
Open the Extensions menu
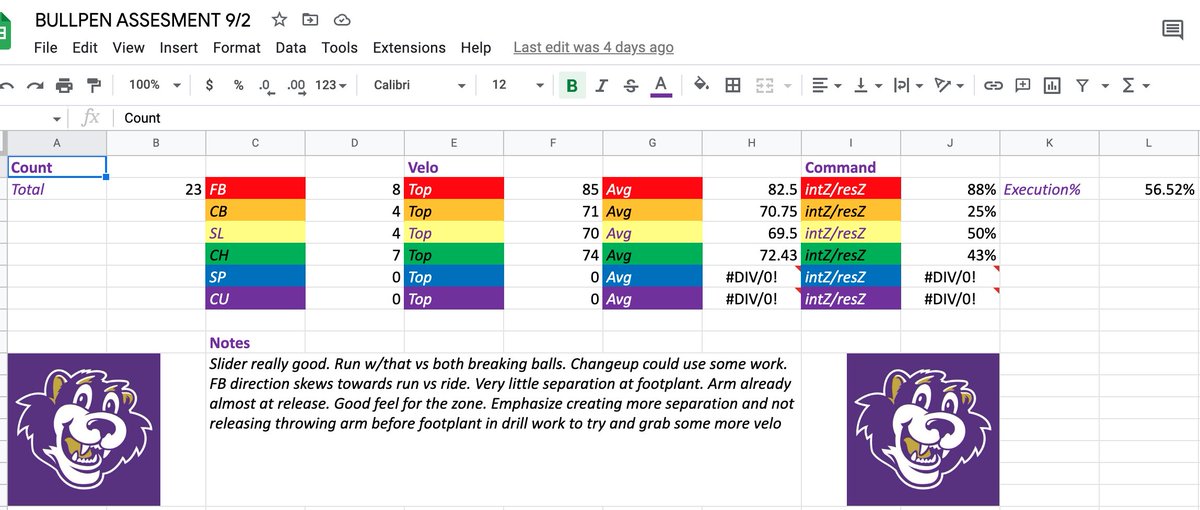[409, 47]
